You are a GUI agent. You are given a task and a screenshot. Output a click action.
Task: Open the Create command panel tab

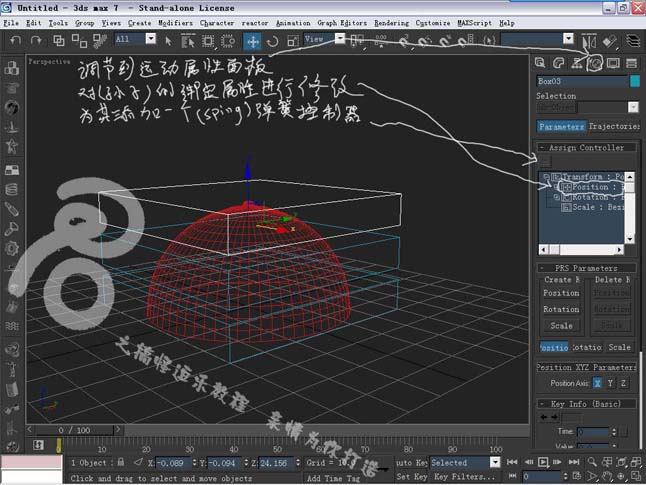click(540, 63)
